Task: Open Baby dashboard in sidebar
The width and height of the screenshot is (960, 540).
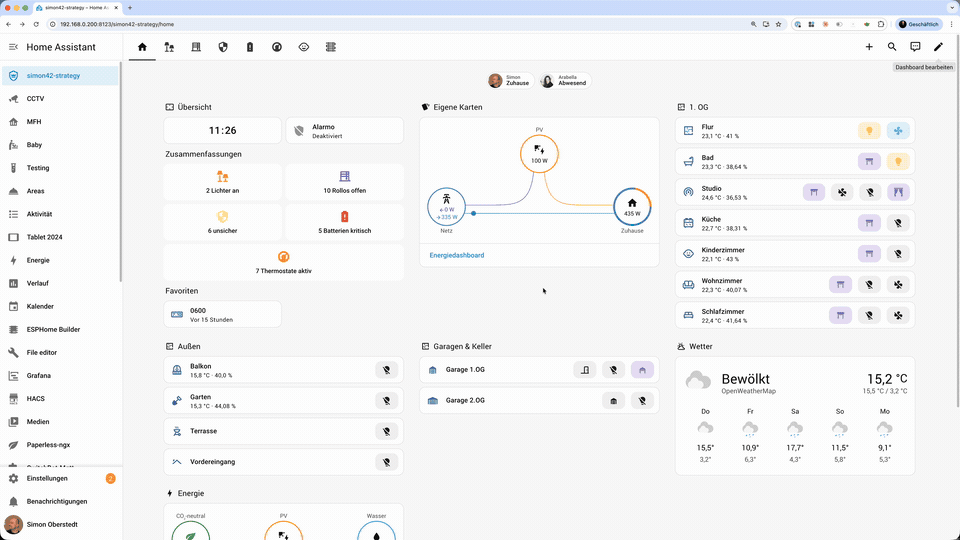Action: click(60, 145)
